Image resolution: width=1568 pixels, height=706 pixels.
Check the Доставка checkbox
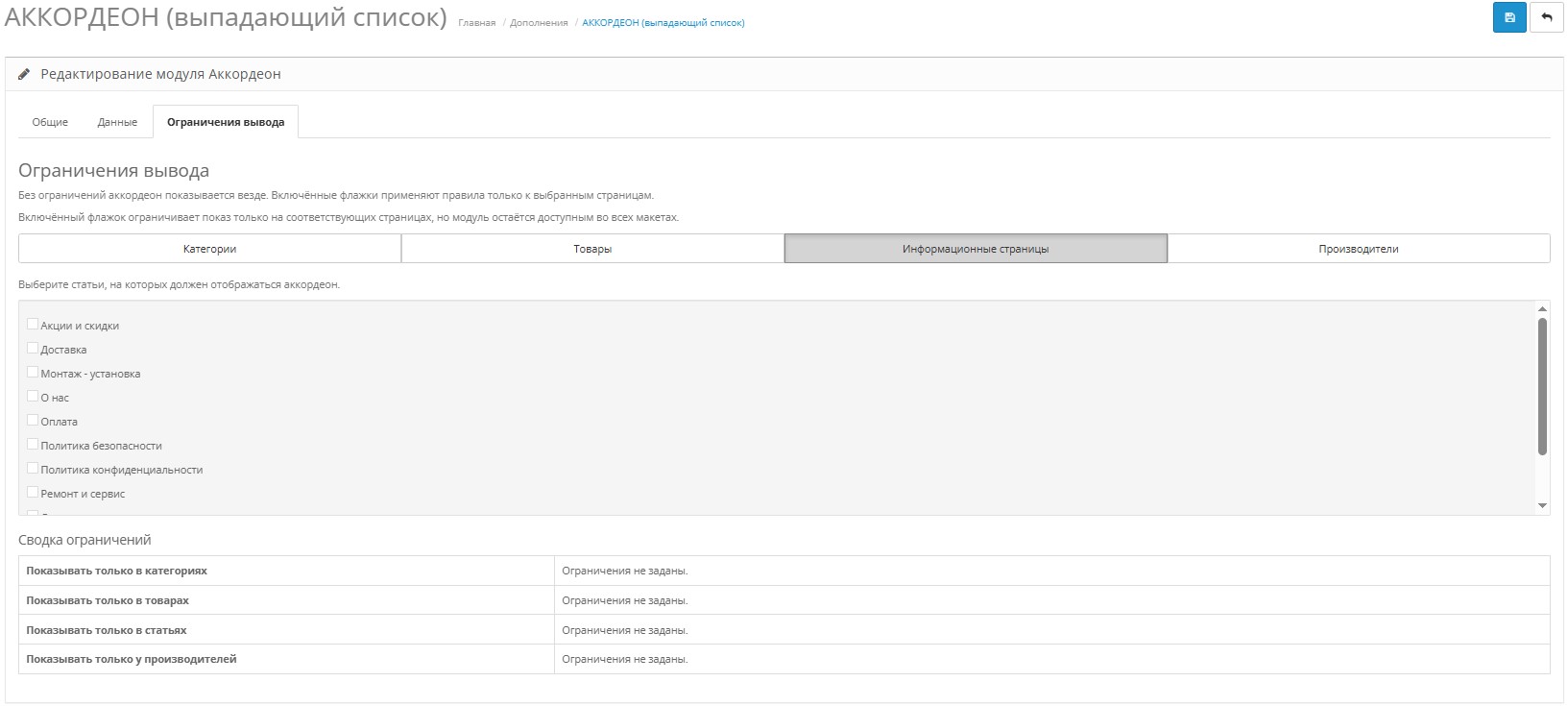33,349
